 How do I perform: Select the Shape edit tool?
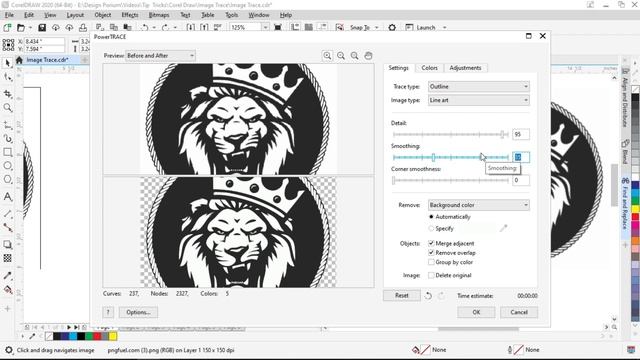tap(7, 77)
